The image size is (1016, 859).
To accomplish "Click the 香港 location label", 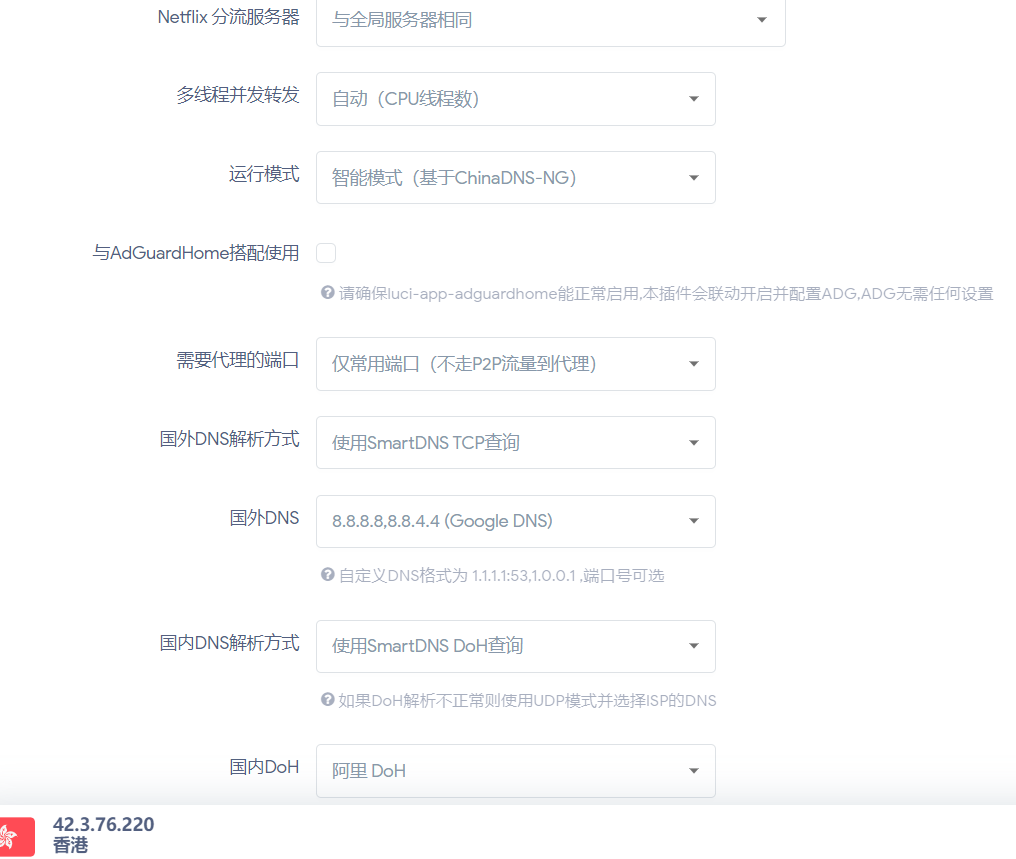I will 70,845.
